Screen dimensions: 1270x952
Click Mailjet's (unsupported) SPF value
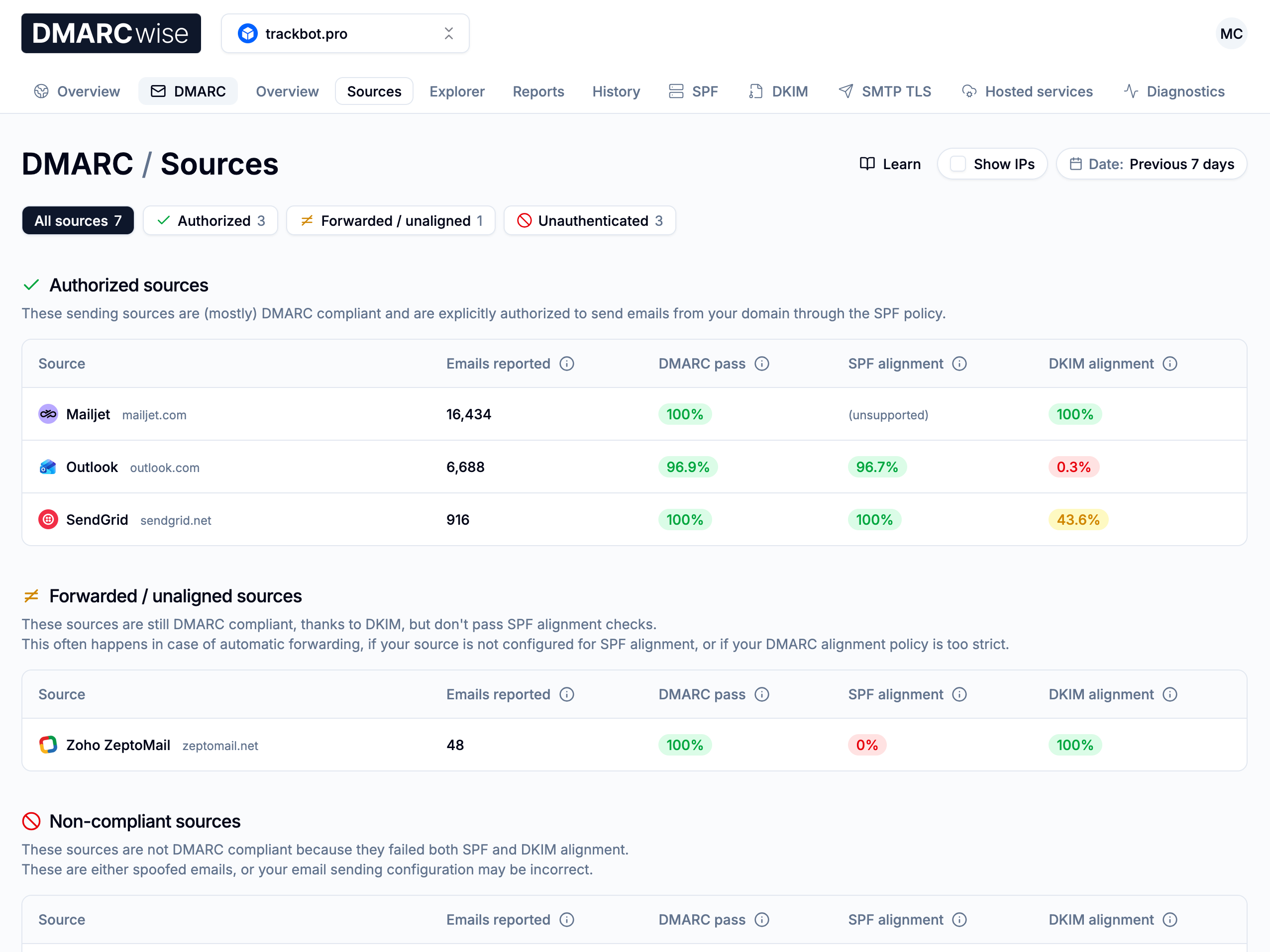tap(888, 415)
